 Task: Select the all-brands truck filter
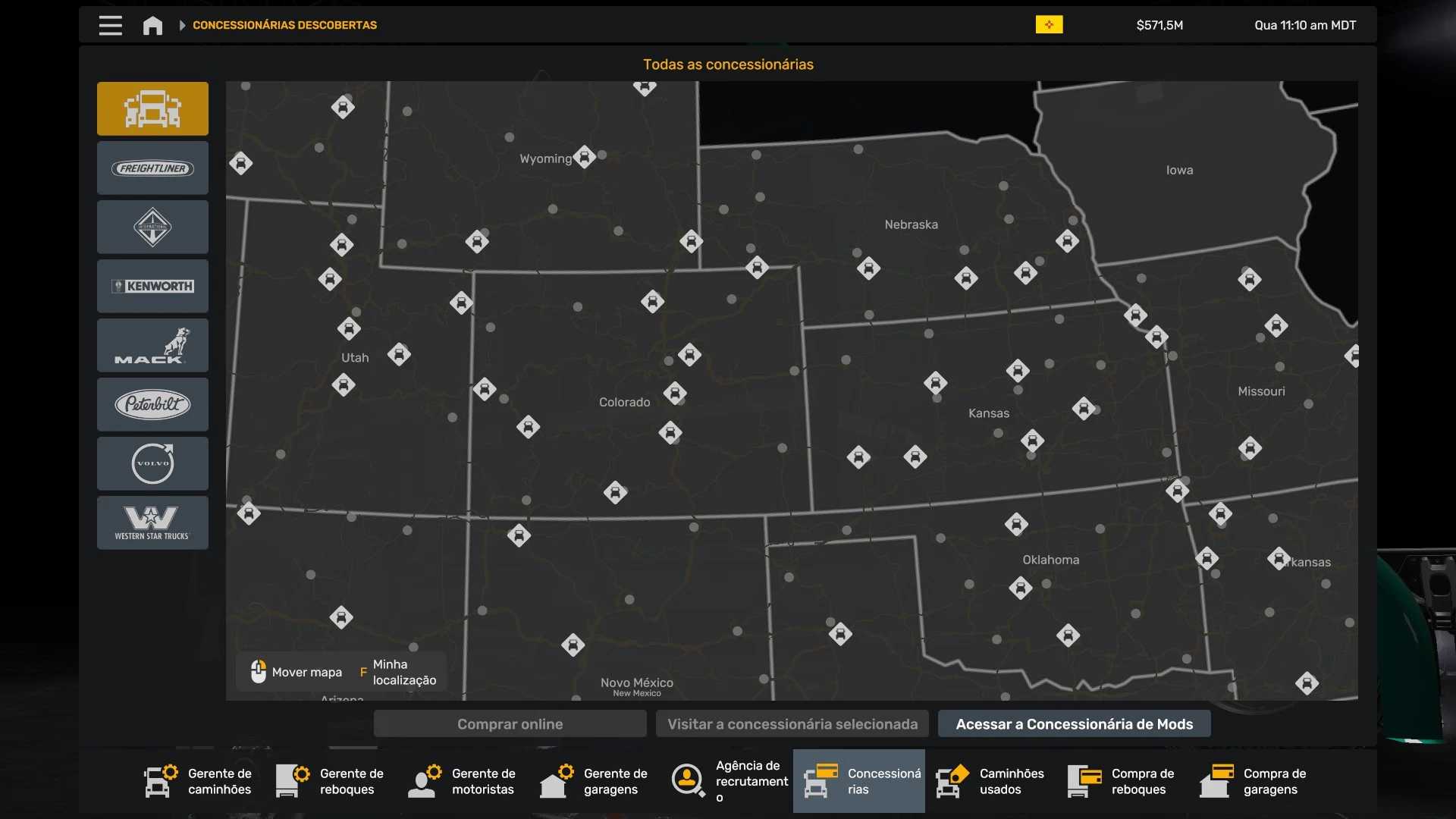[x=152, y=108]
